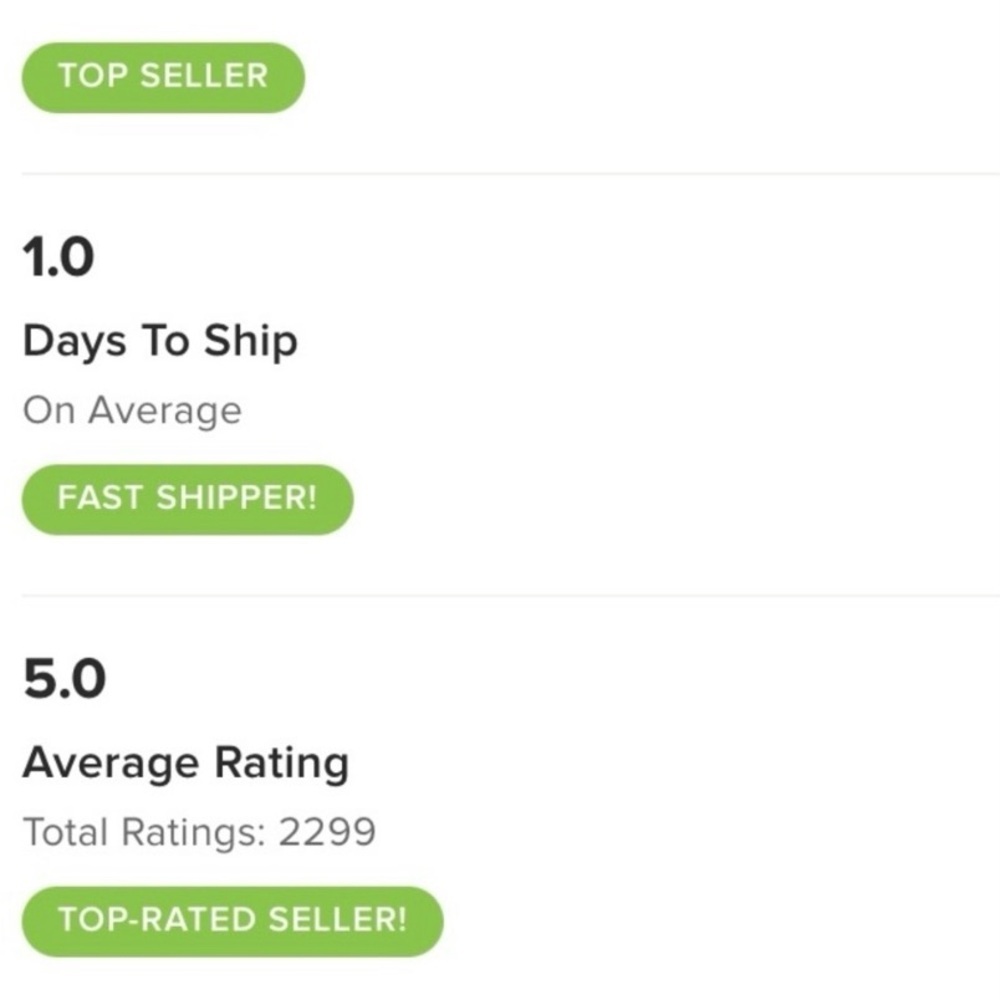
Task: Click "Average" in the gray On Average subtitle
Action: (165, 411)
